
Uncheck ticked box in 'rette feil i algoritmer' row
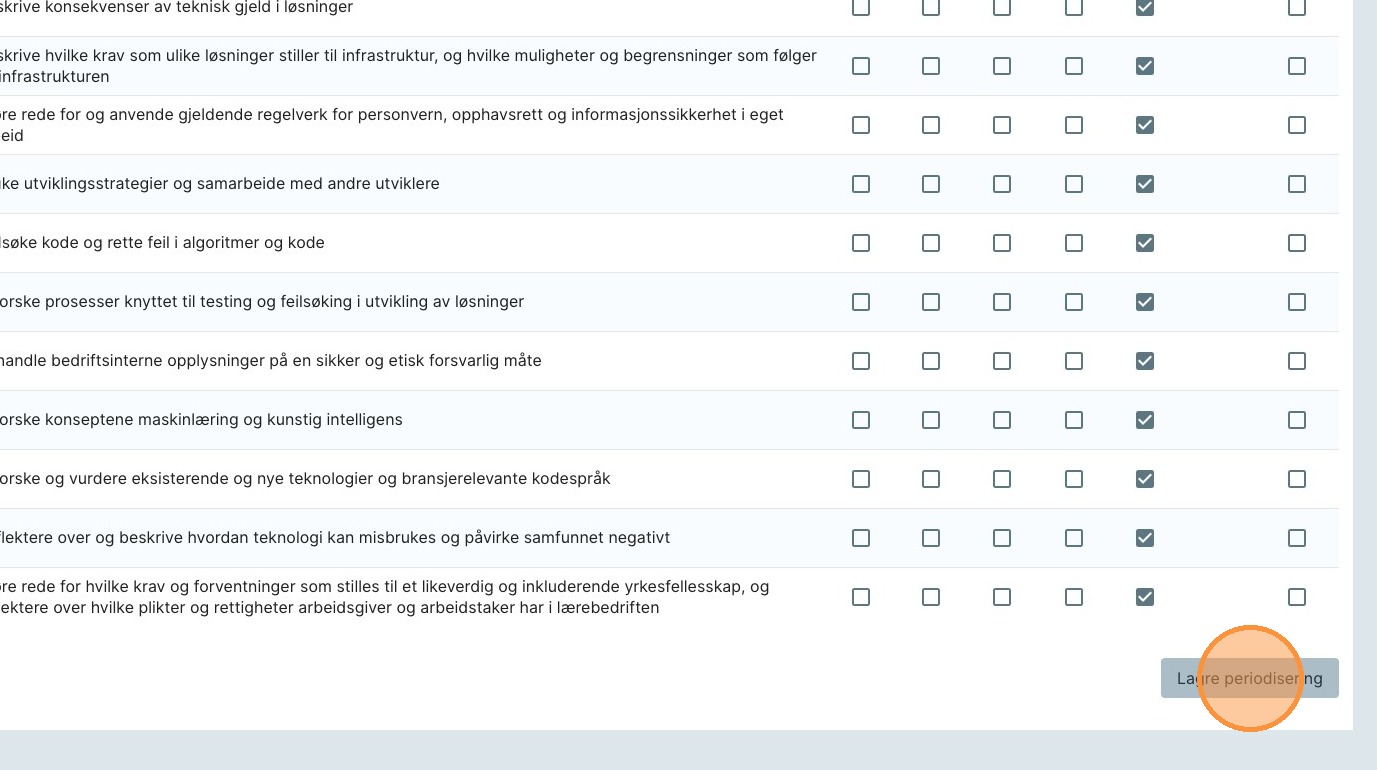pyautogui.click(x=1145, y=243)
